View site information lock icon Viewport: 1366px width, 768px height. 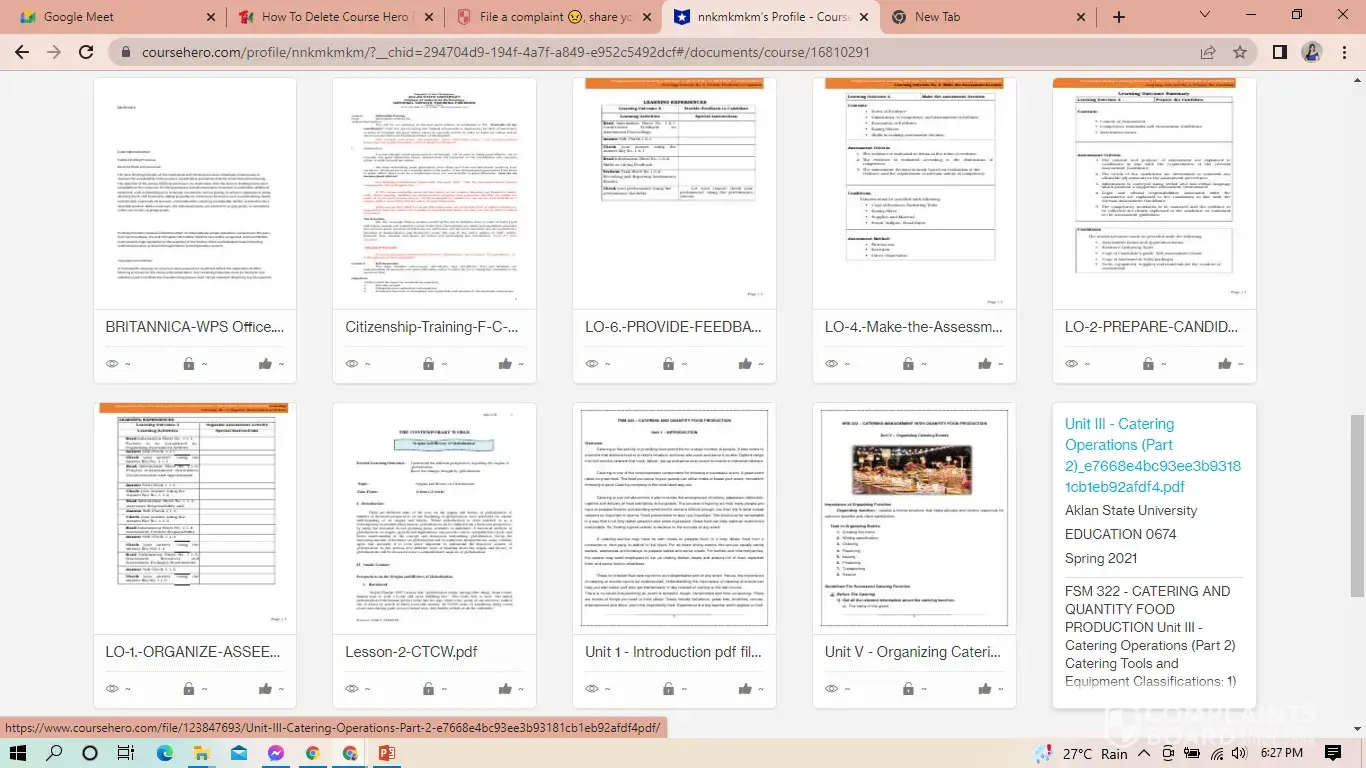pos(126,52)
